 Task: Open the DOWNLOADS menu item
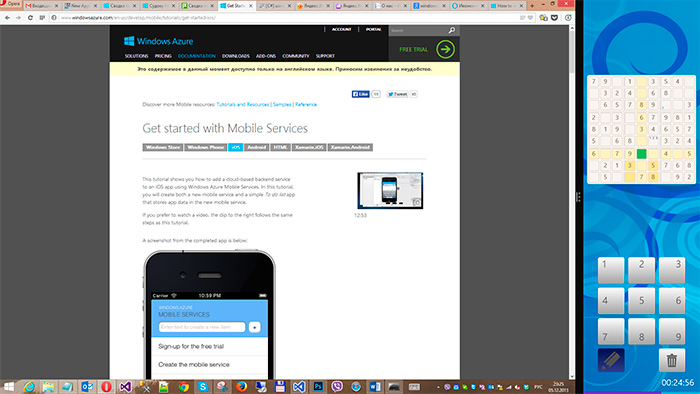(x=236, y=56)
